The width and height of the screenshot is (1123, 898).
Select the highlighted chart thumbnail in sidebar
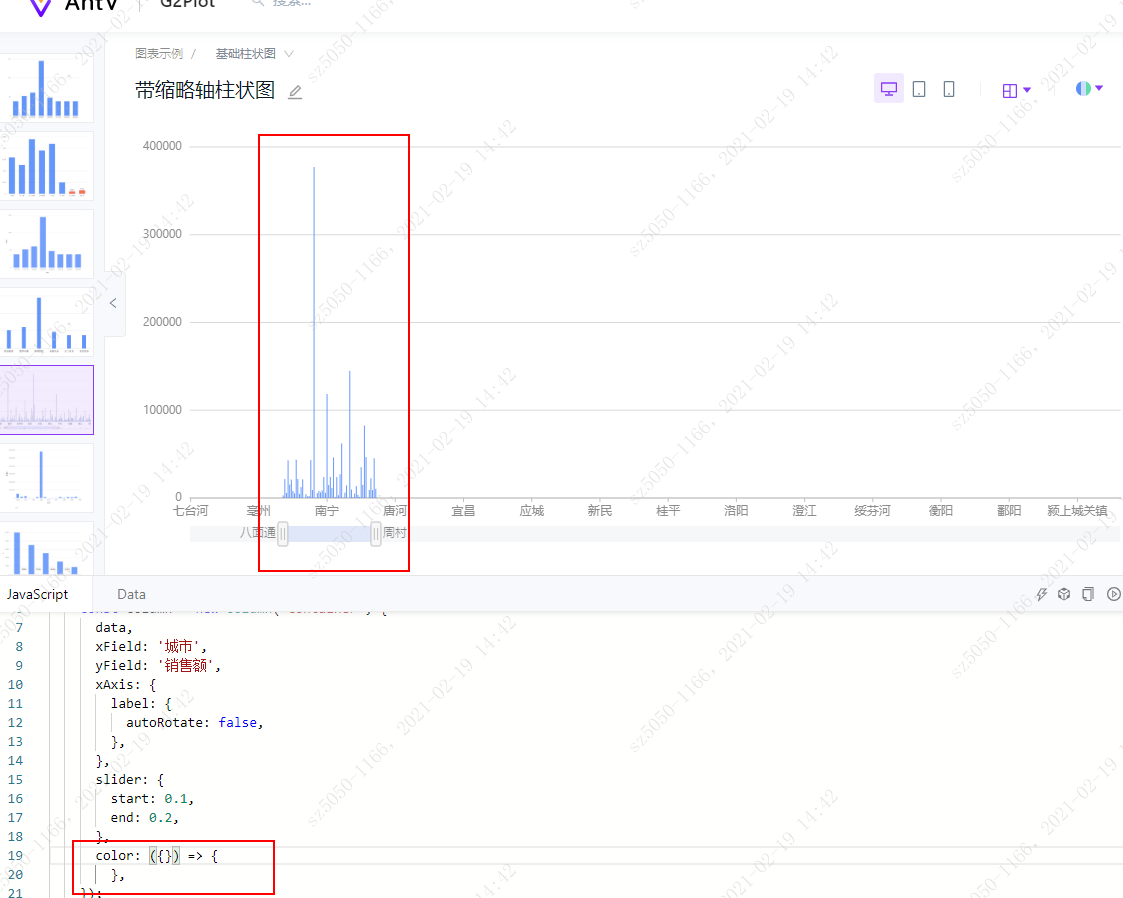click(x=47, y=399)
